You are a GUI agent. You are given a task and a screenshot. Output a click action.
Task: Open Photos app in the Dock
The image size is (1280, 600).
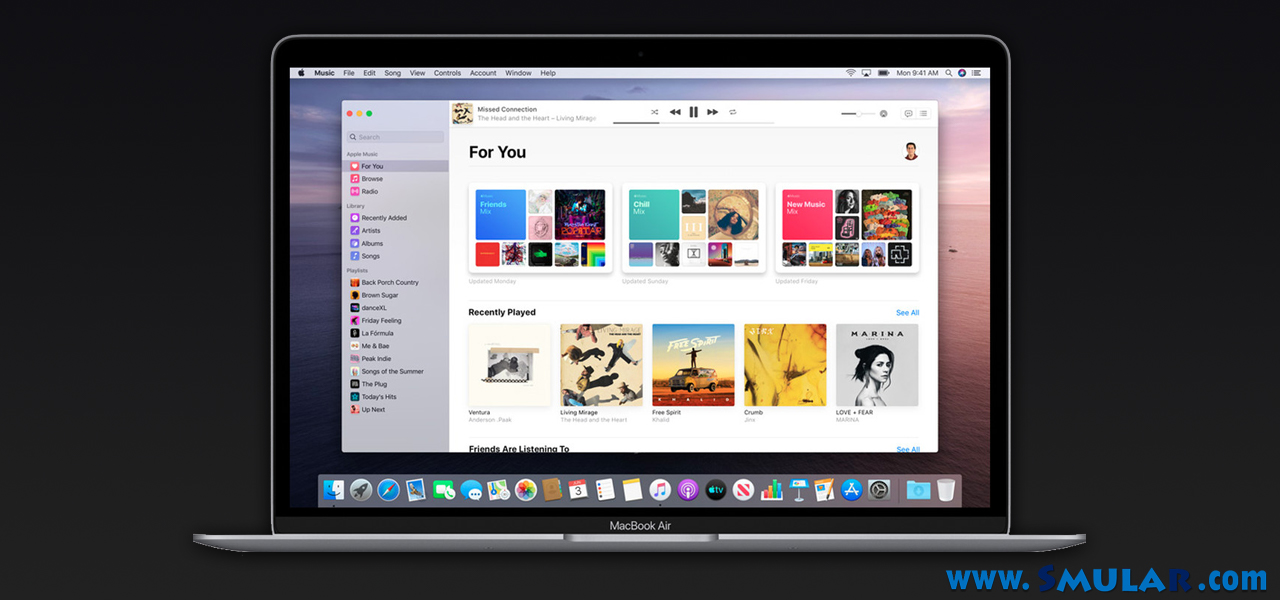[x=526, y=490]
